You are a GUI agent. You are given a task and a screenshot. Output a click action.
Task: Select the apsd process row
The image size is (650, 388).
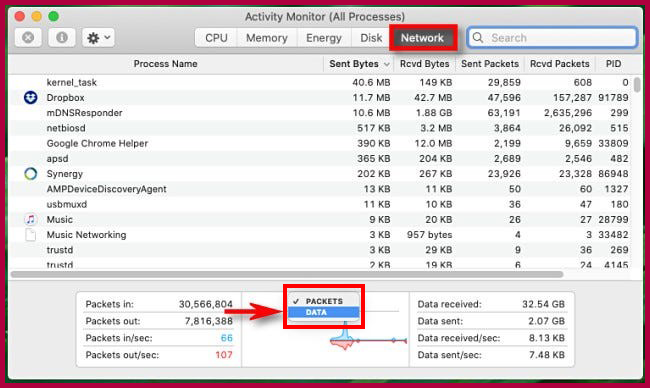tap(320, 158)
